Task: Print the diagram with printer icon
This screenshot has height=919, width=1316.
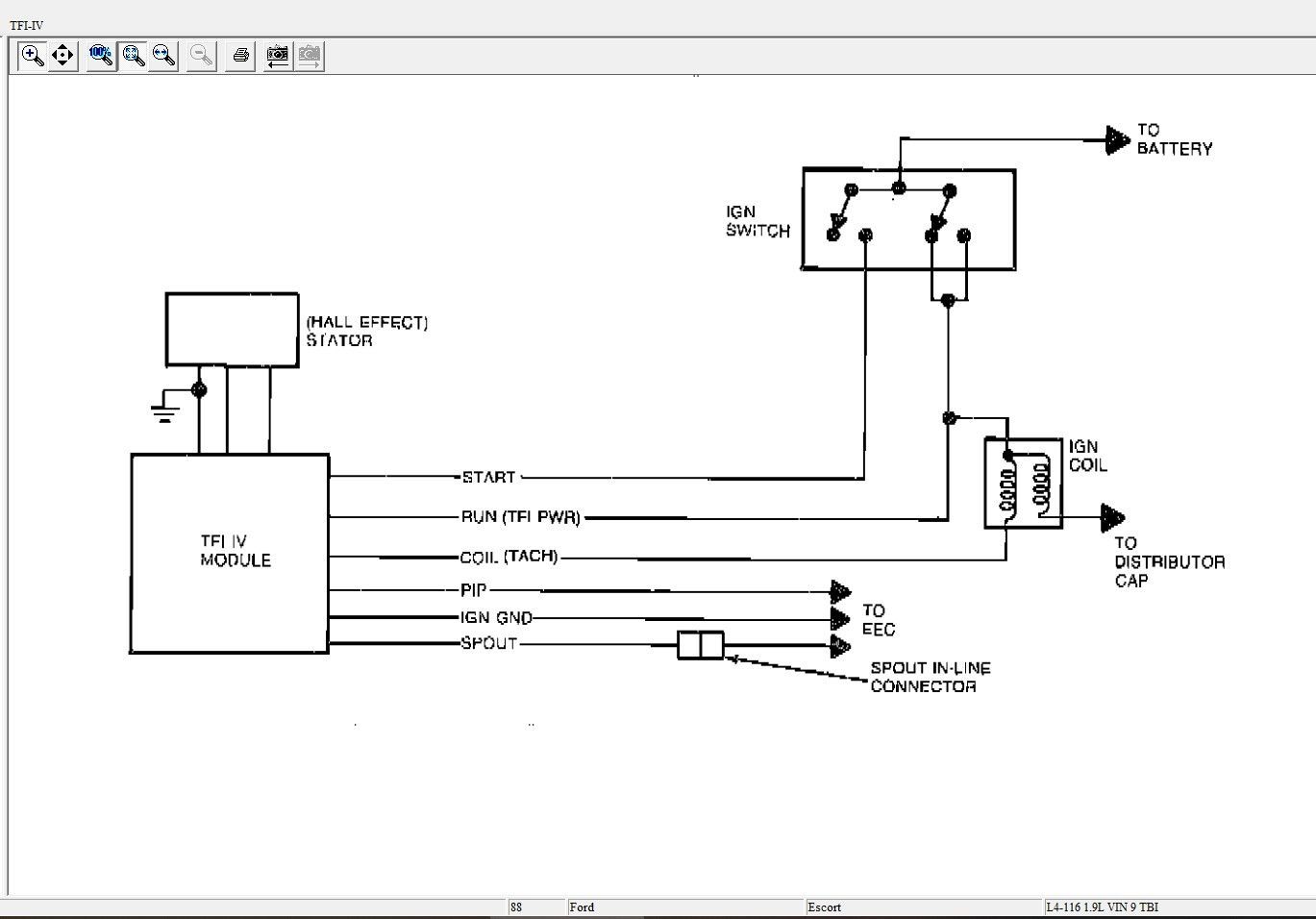Action: (240, 56)
